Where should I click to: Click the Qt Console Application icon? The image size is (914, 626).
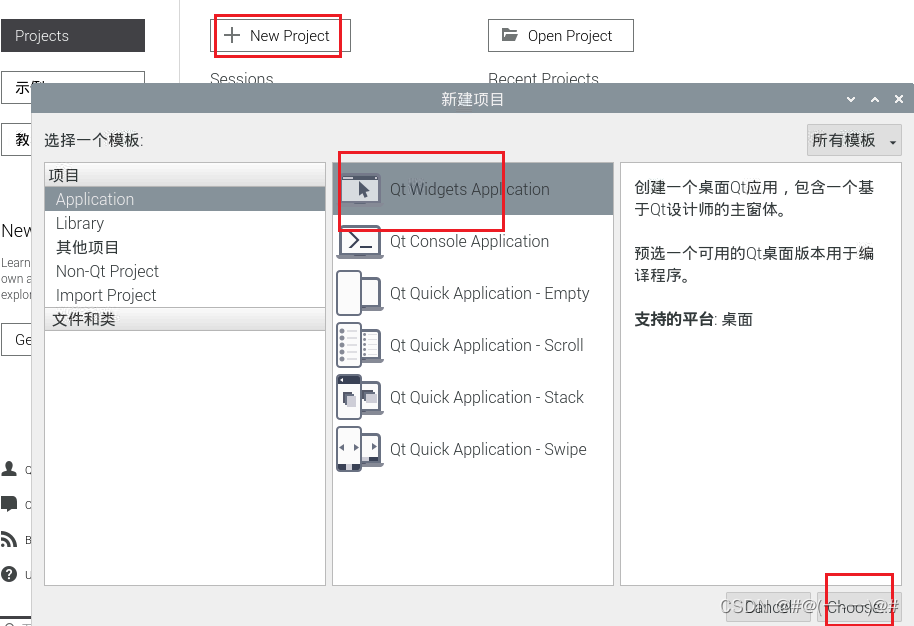coord(360,241)
